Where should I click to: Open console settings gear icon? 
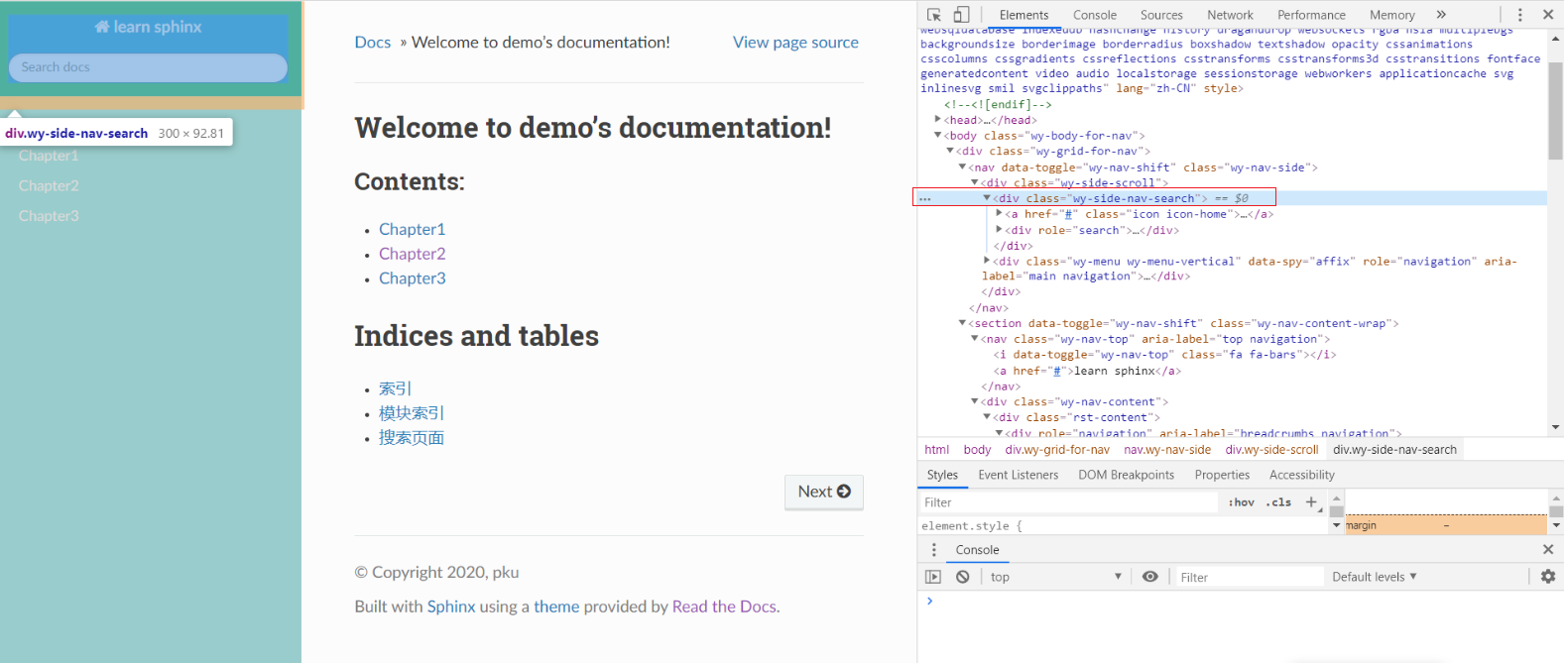point(1547,577)
